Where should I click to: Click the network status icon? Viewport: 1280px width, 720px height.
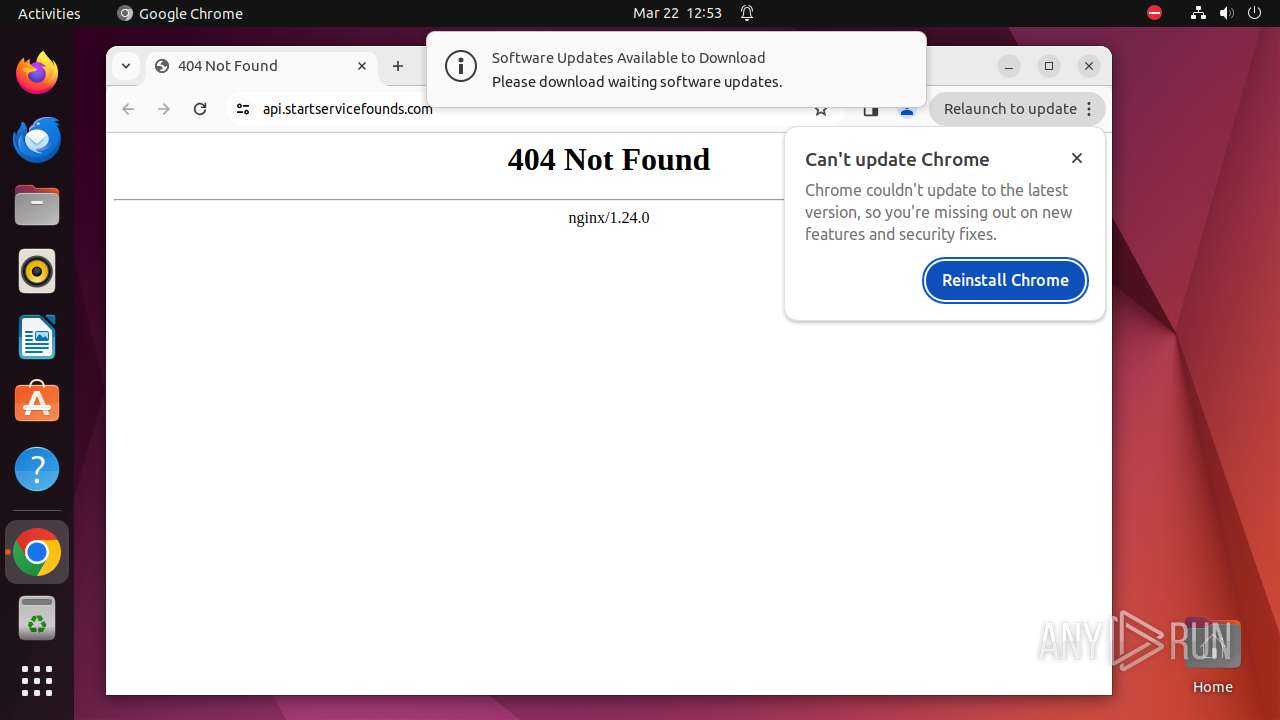pos(1198,13)
